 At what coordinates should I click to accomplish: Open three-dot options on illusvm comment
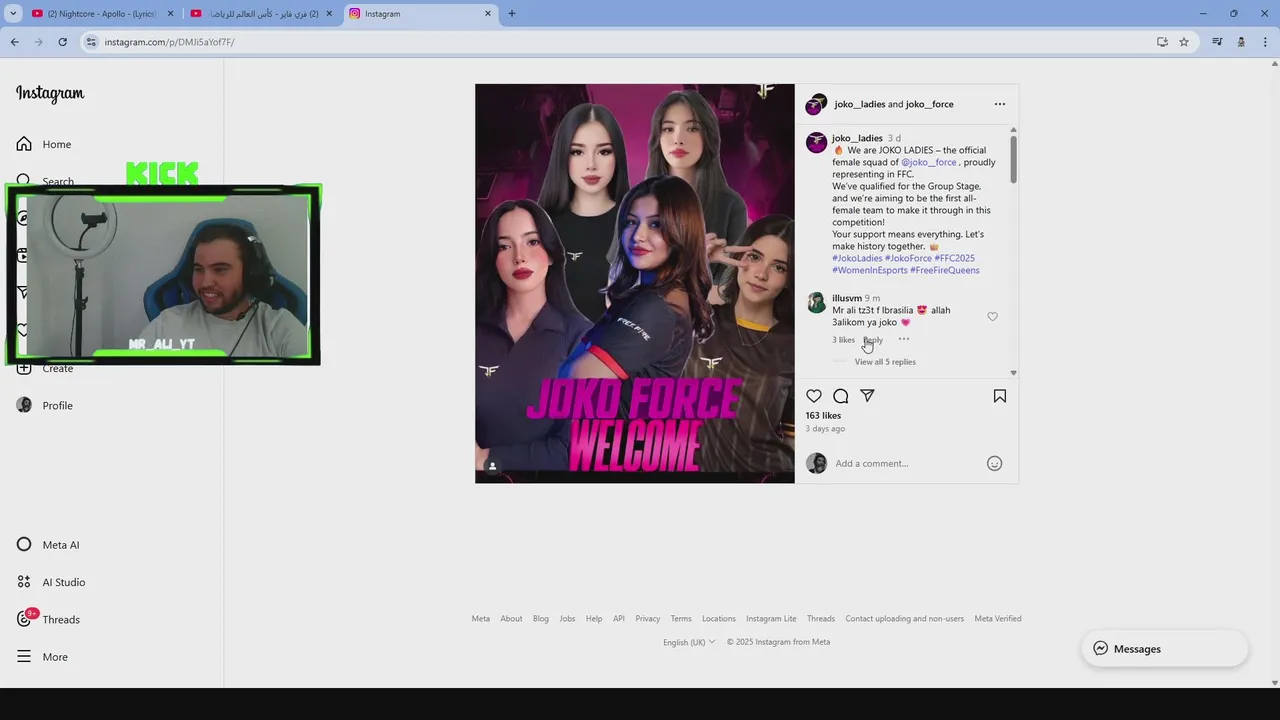[x=904, y=339]
